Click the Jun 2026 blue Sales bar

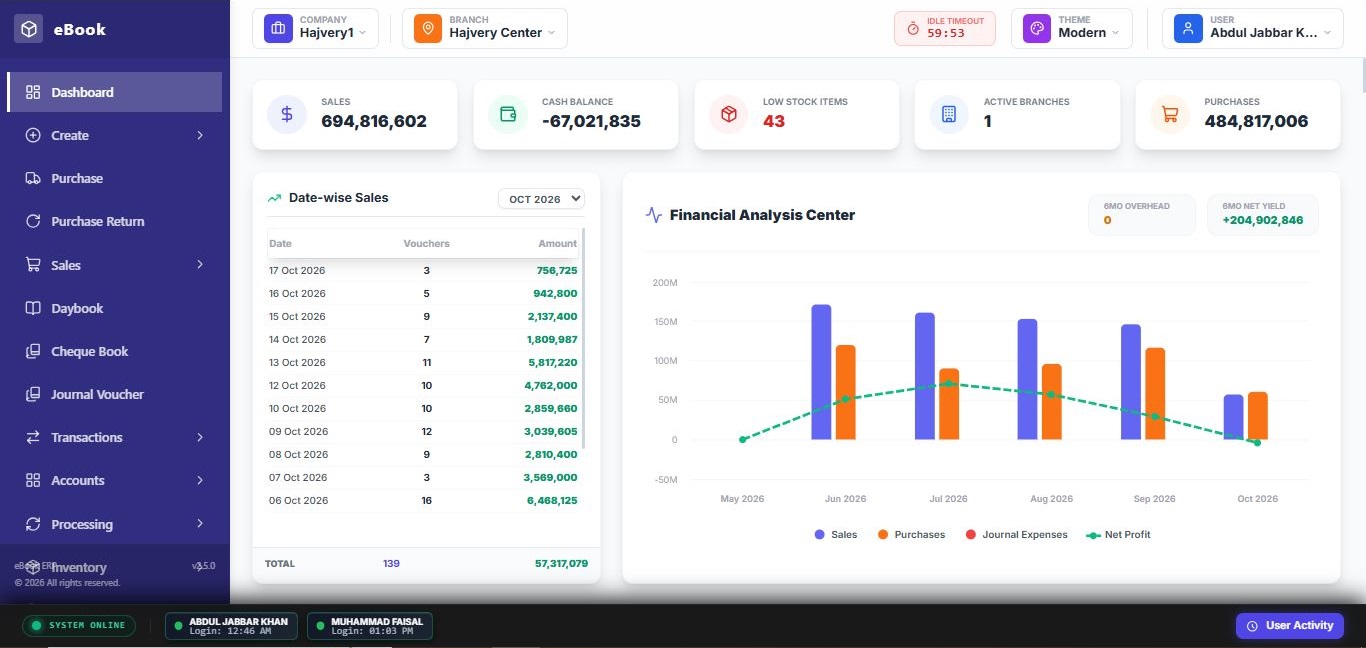tap(821, 372)
